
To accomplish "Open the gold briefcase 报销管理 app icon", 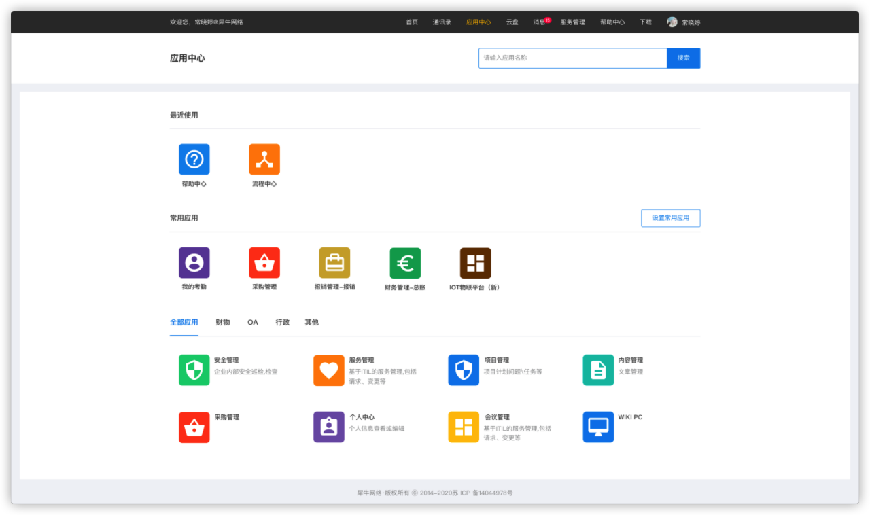I will 335,262.
